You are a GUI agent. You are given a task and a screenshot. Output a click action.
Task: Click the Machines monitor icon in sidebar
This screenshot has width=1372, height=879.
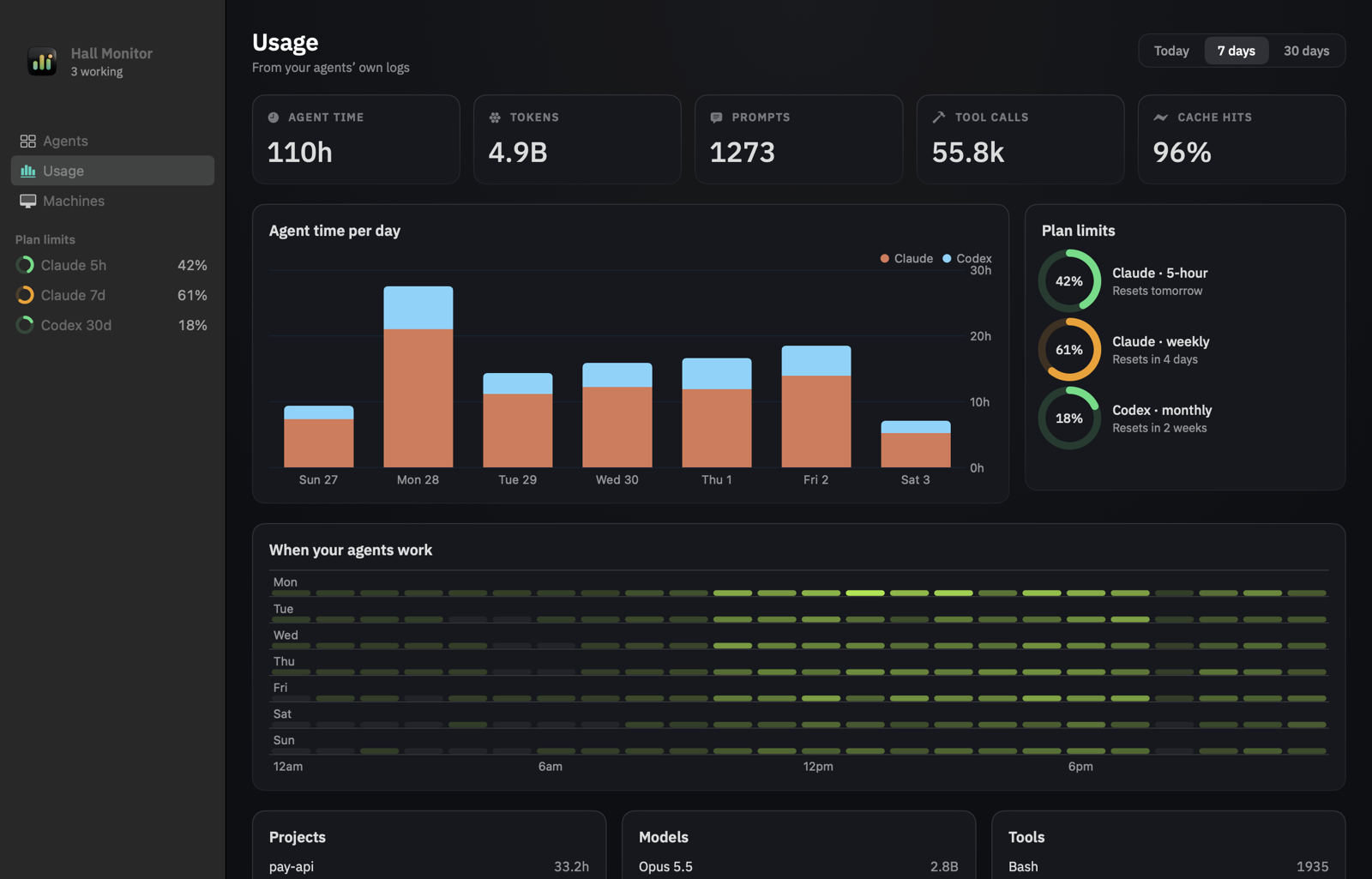(x=28, y=201)
